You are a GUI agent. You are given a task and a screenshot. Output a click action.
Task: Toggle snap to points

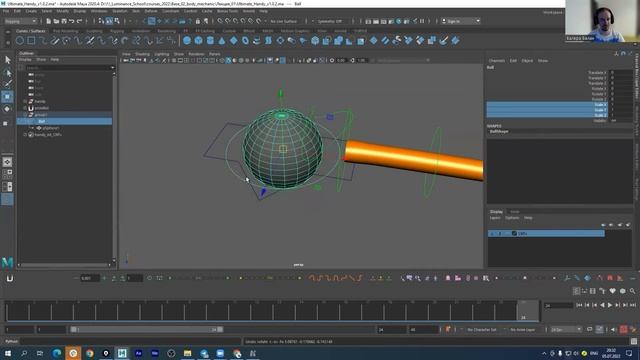point(236,21)
